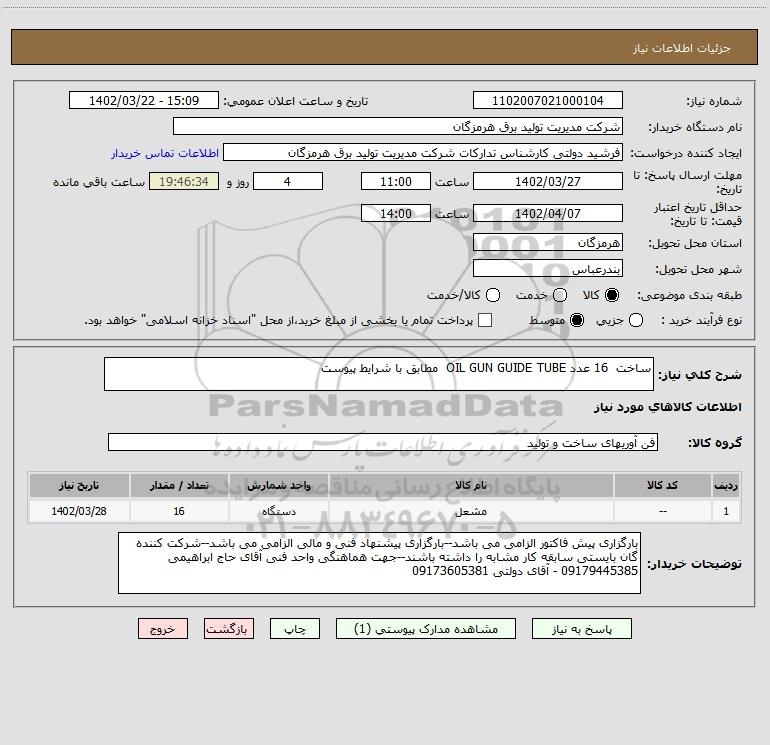This screenshot has height=745, width=770.
Task: Click the requester field فرشید دولتی
Action: pyautogui.click(x=423, y=153)
